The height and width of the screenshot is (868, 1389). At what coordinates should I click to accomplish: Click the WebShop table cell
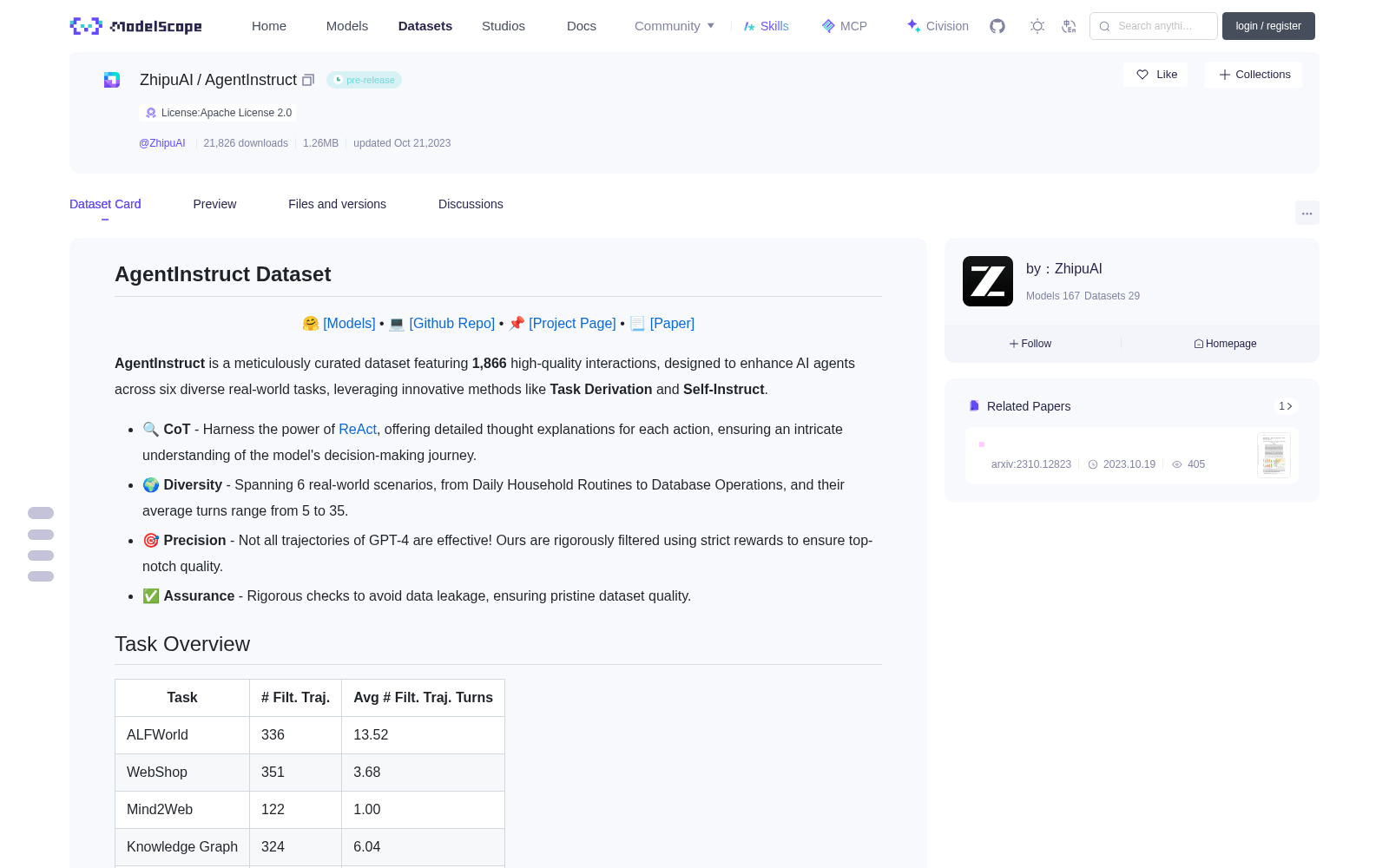[x=182, y=773]
